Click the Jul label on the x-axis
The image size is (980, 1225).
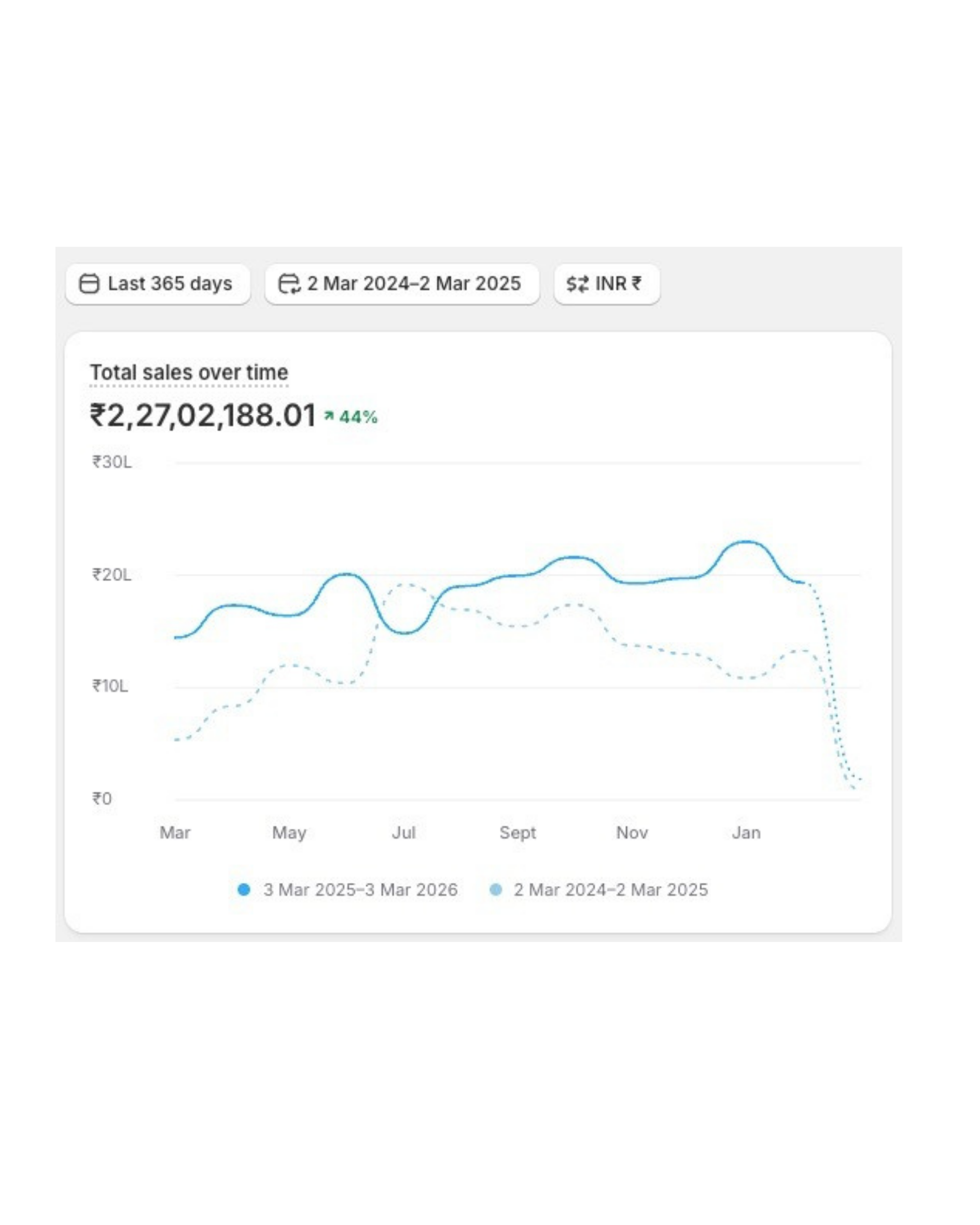[x=403, y=833]
